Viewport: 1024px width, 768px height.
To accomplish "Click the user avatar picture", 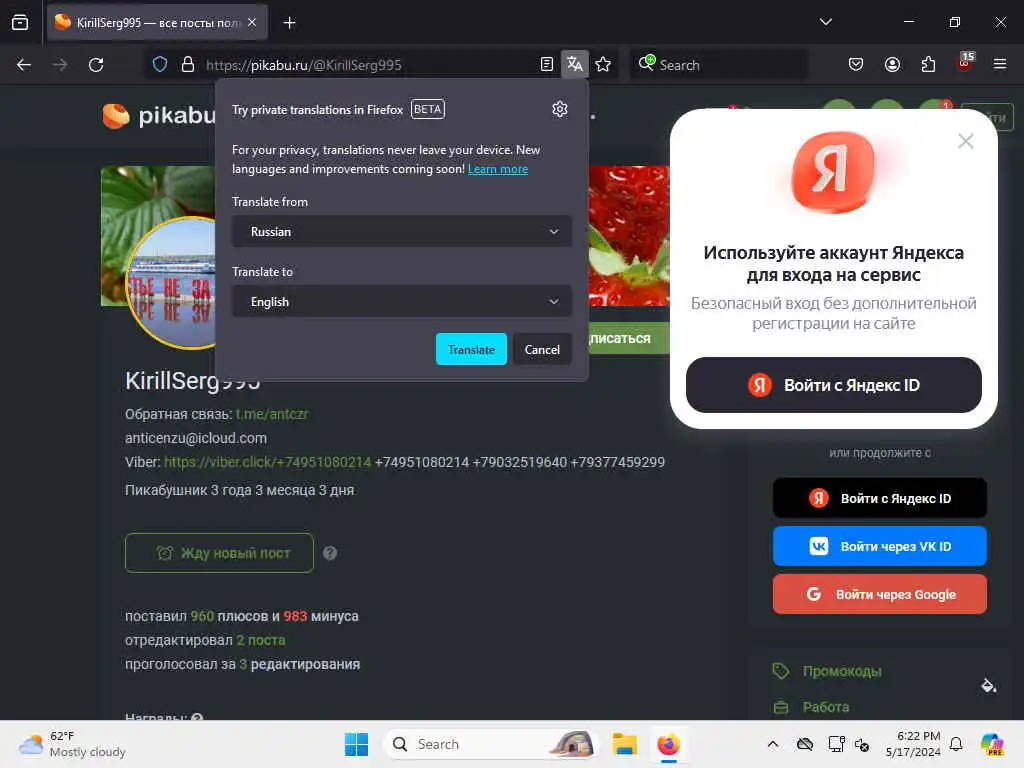I will coord(171,283).
